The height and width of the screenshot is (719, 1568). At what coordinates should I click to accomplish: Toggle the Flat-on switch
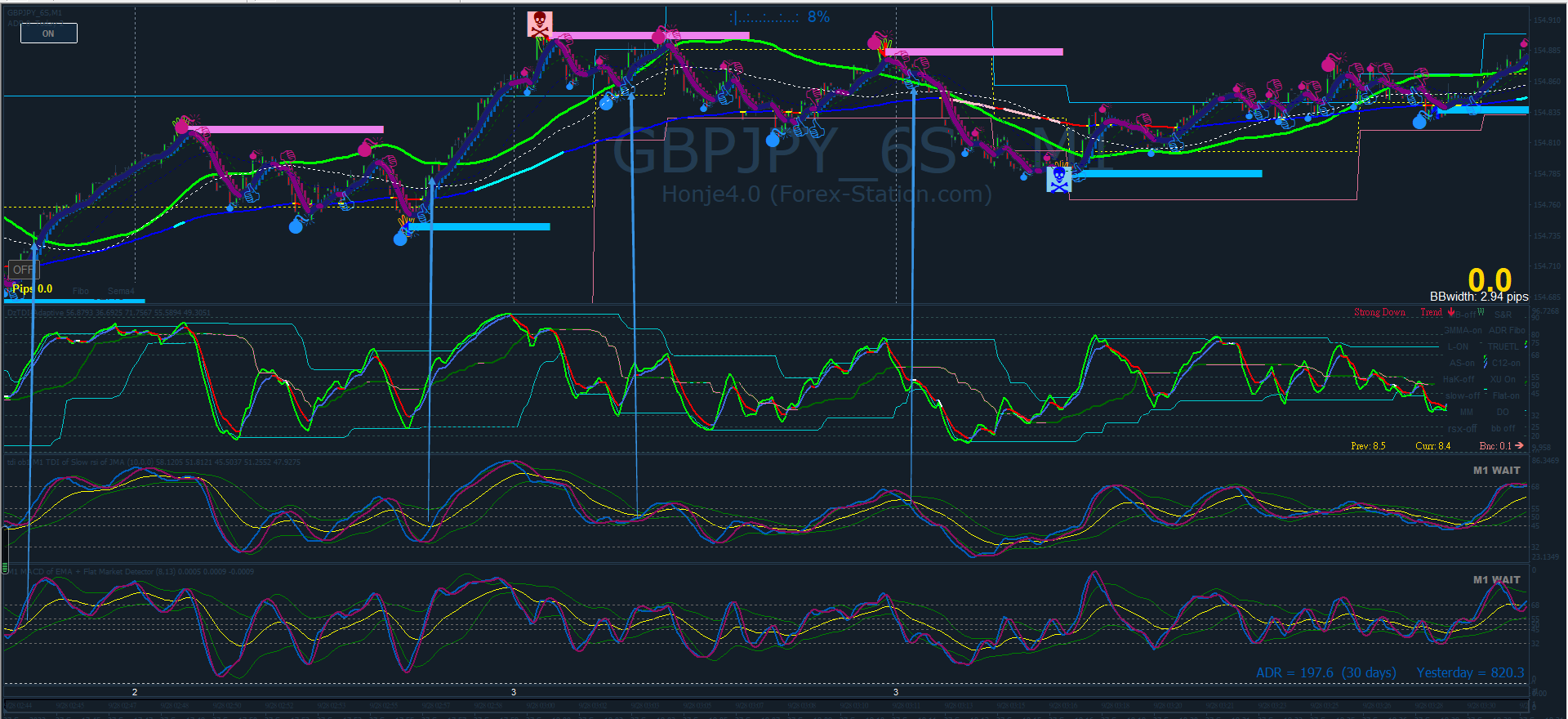point(1506,396)
